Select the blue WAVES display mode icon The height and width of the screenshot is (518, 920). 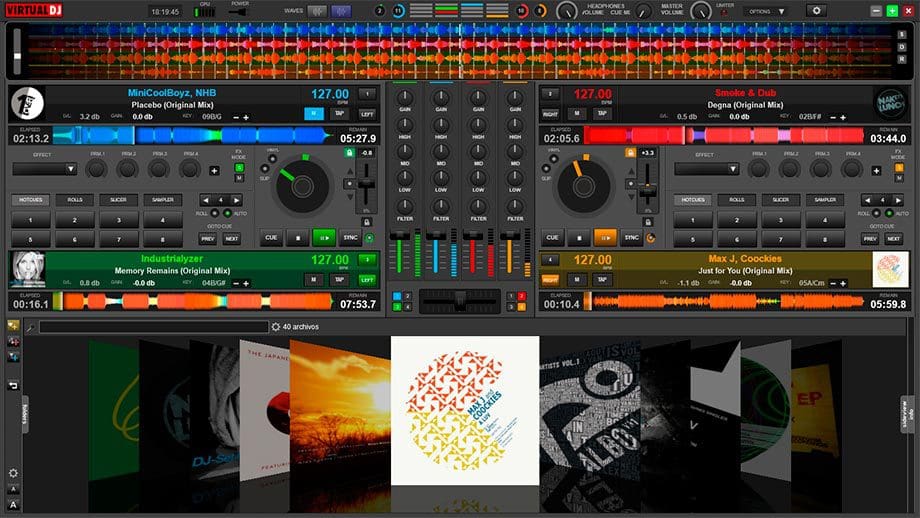[x=341, y=11]
